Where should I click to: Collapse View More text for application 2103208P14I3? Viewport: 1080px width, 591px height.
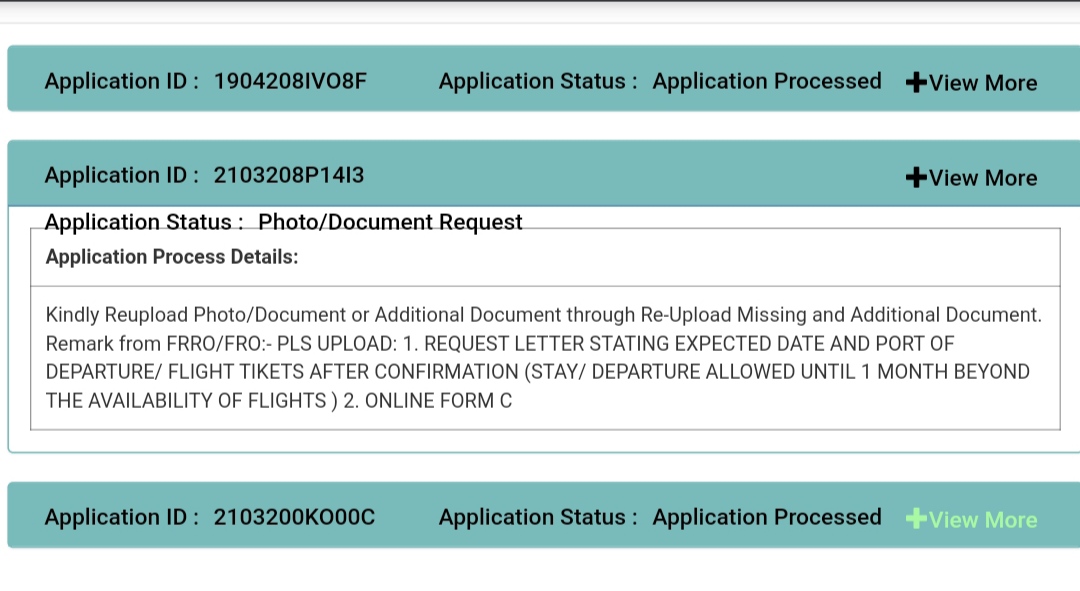coord(983,178)
